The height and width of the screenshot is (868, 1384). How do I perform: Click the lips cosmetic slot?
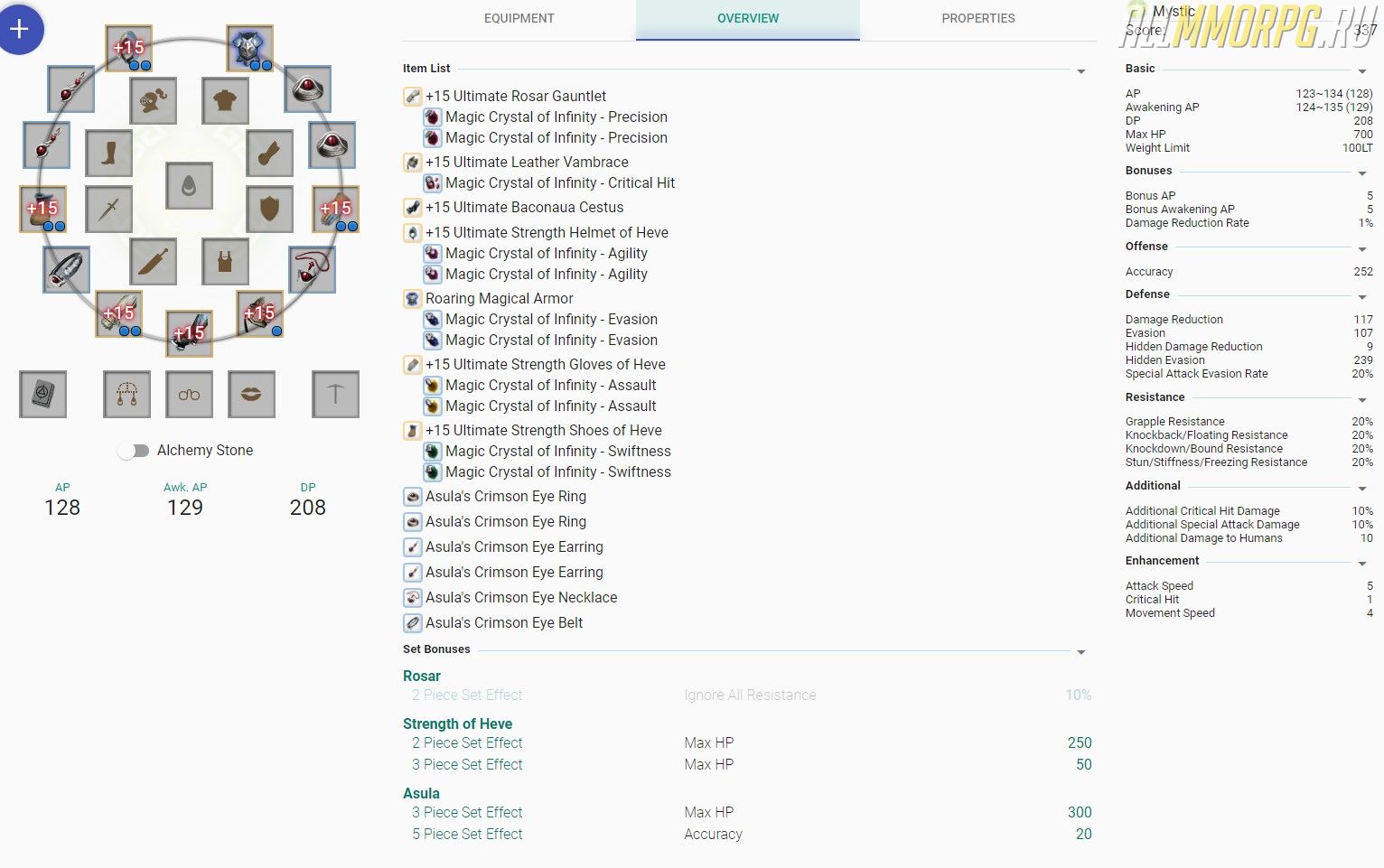pyautogui.click(x=251, y=395)
